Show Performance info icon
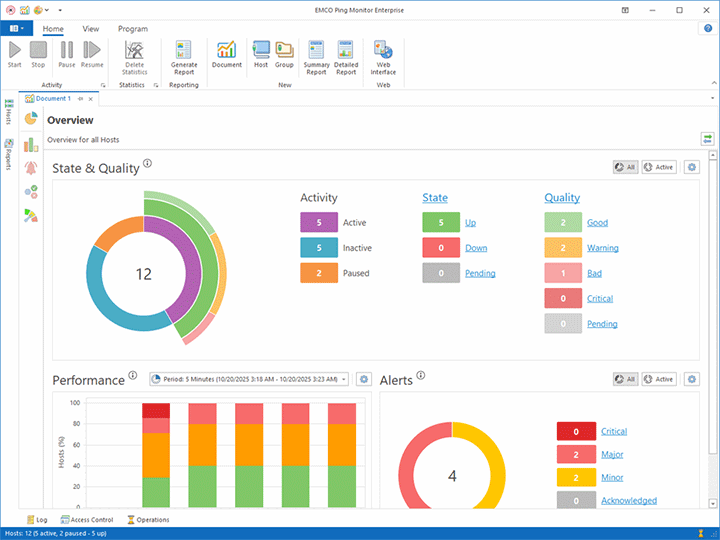This screenshot has width=720, height=540. coord(132,375)
